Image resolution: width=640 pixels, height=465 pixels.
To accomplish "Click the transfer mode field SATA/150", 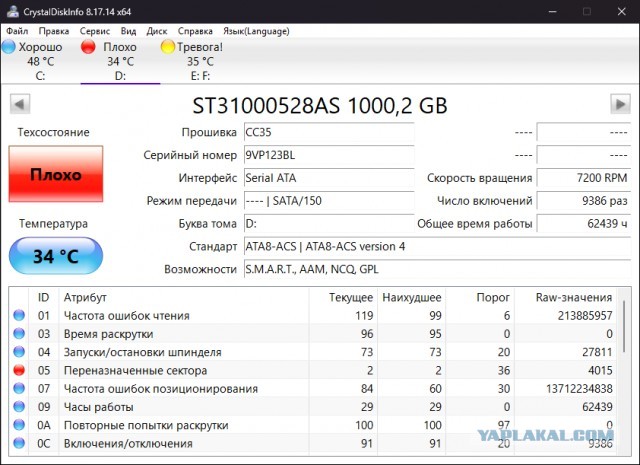I will [x=329, y=201].
